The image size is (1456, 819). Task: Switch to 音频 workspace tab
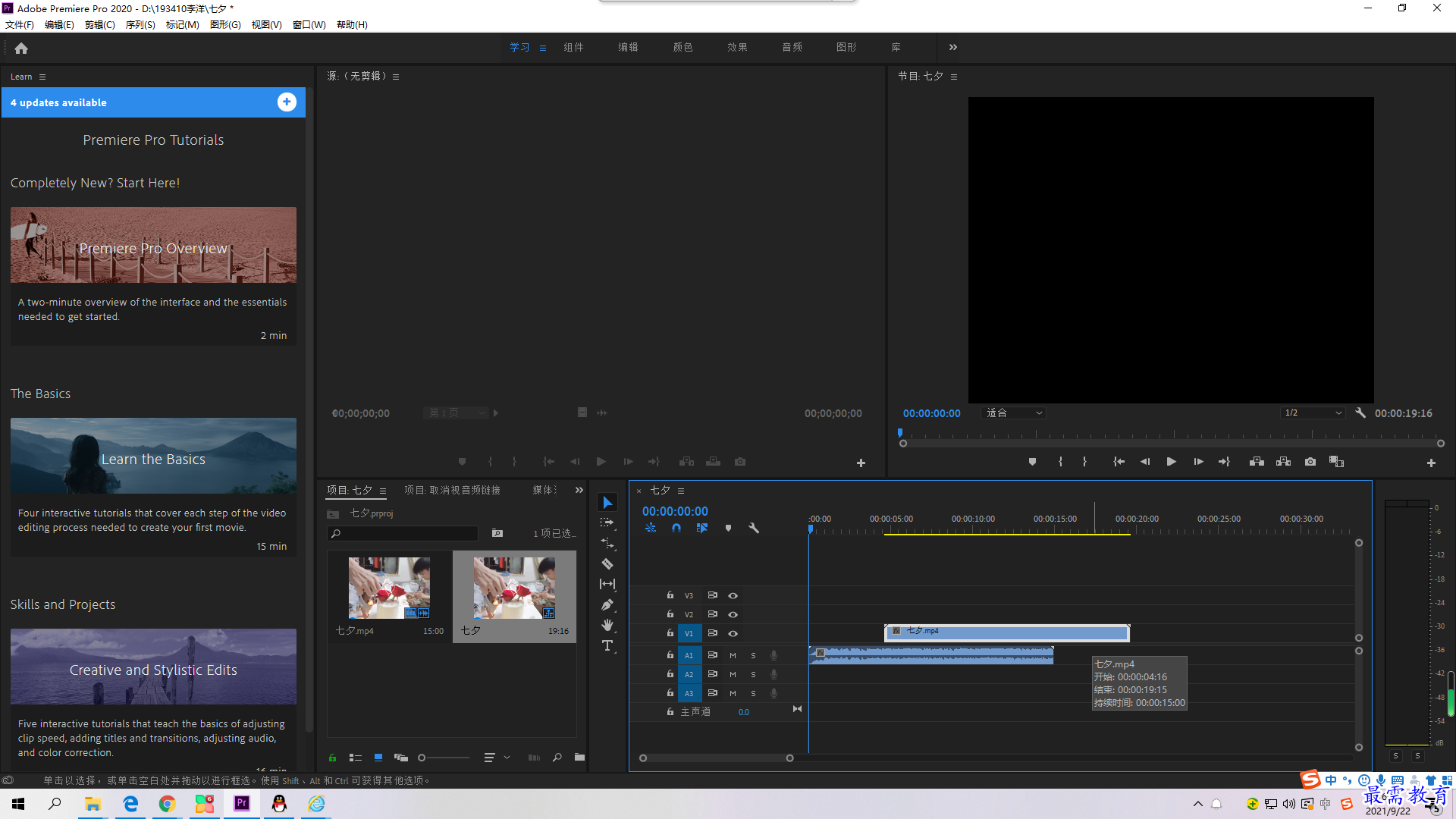point(792,47)
